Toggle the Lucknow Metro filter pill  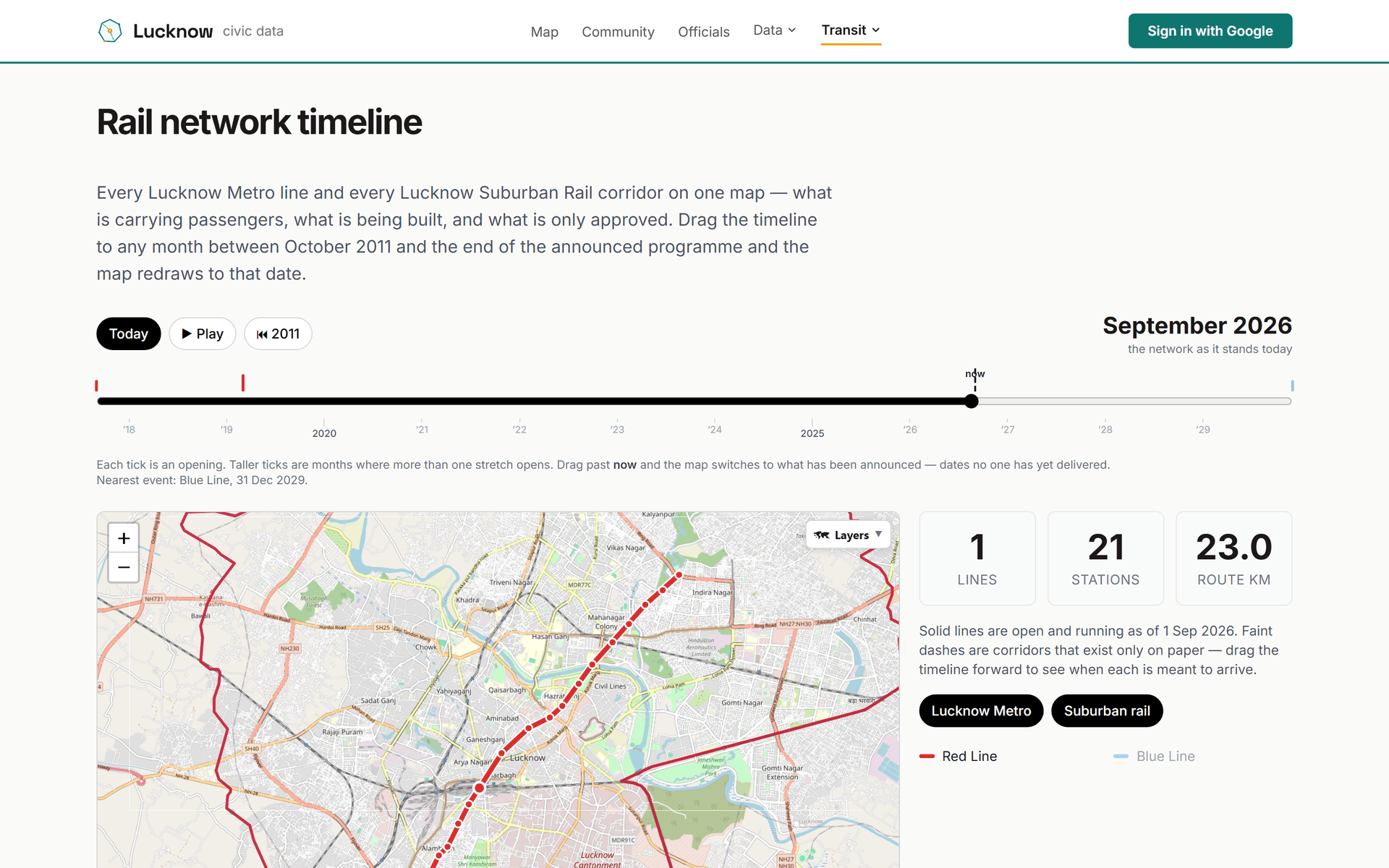tap(981, 711)
